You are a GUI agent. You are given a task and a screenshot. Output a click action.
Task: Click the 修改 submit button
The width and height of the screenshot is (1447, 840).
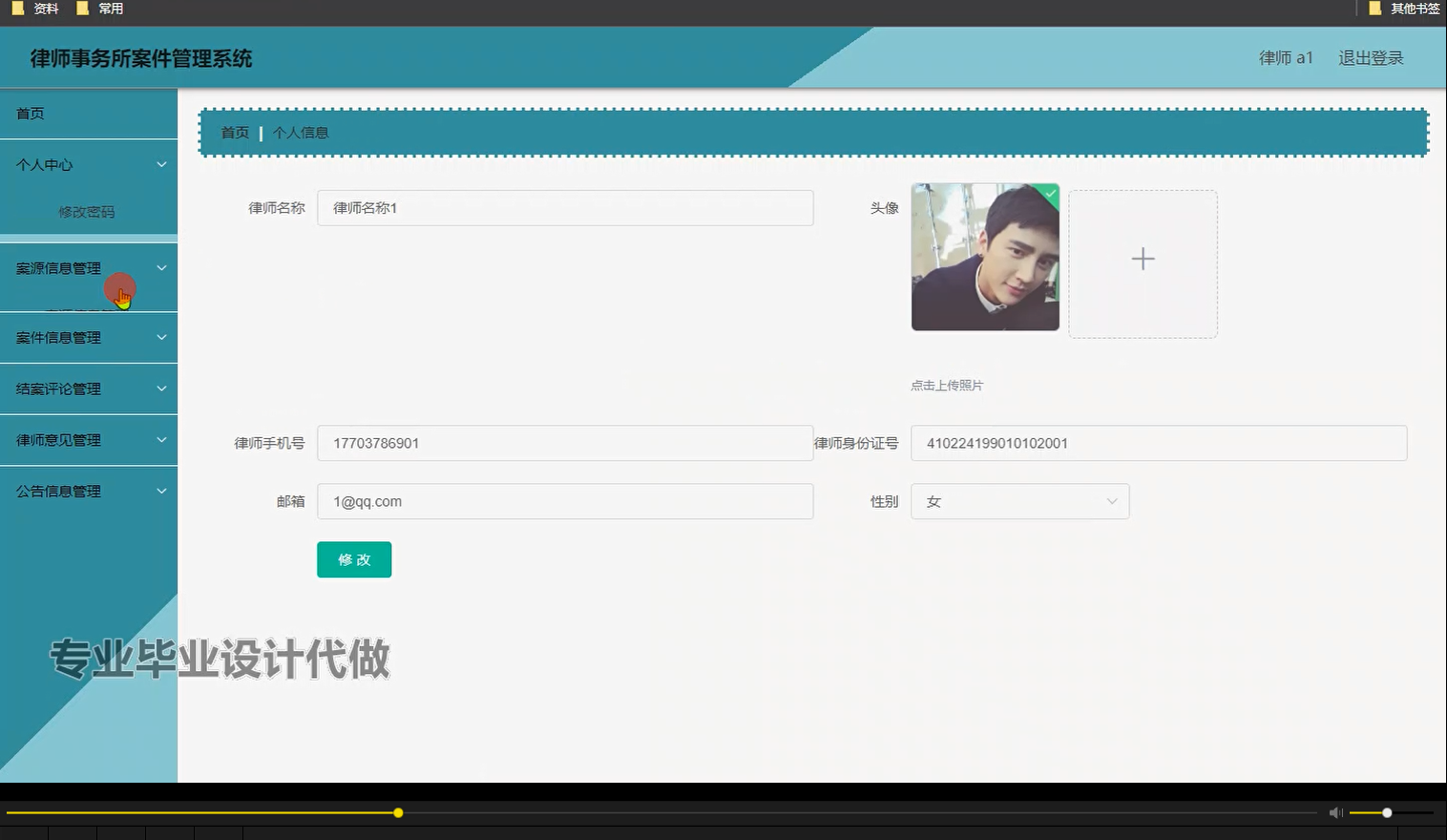tap(353, 559)
